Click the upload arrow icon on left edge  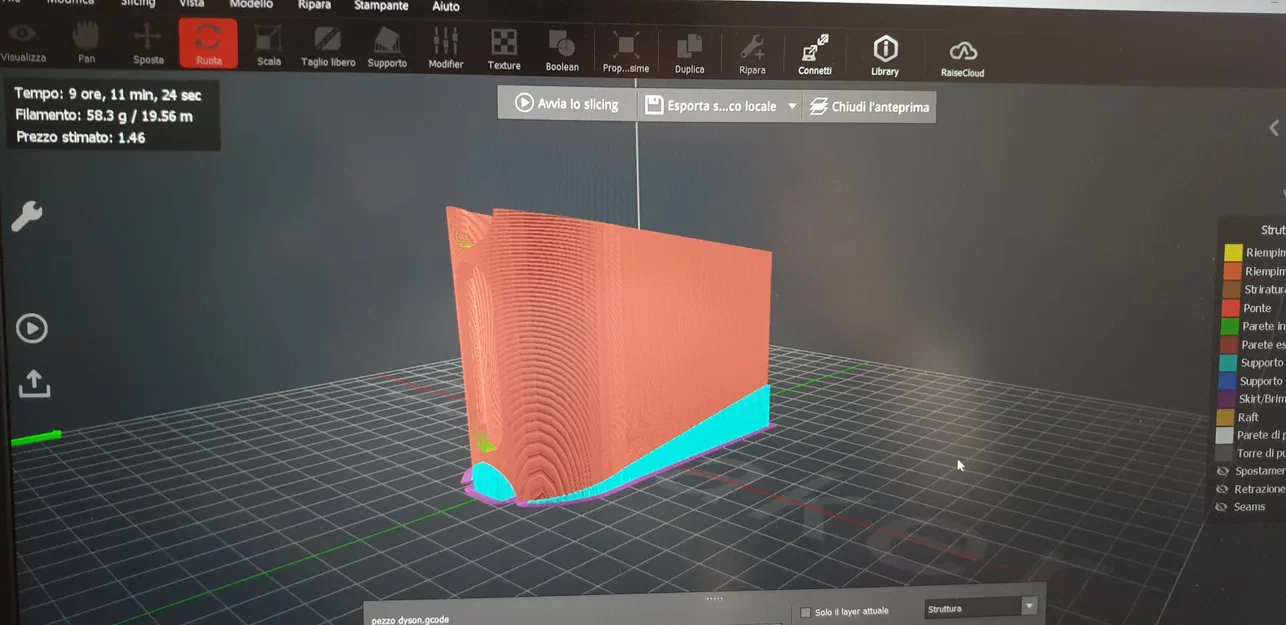click(34, 384)
